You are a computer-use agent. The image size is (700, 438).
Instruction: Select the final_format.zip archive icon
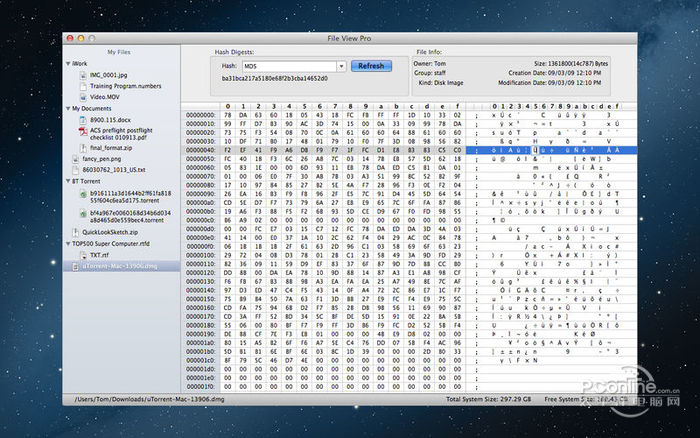[x=82, y=147]
